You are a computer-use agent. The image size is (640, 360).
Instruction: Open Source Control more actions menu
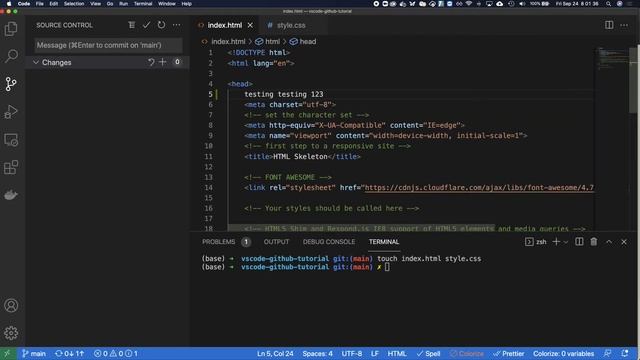[x=176, y=25]
